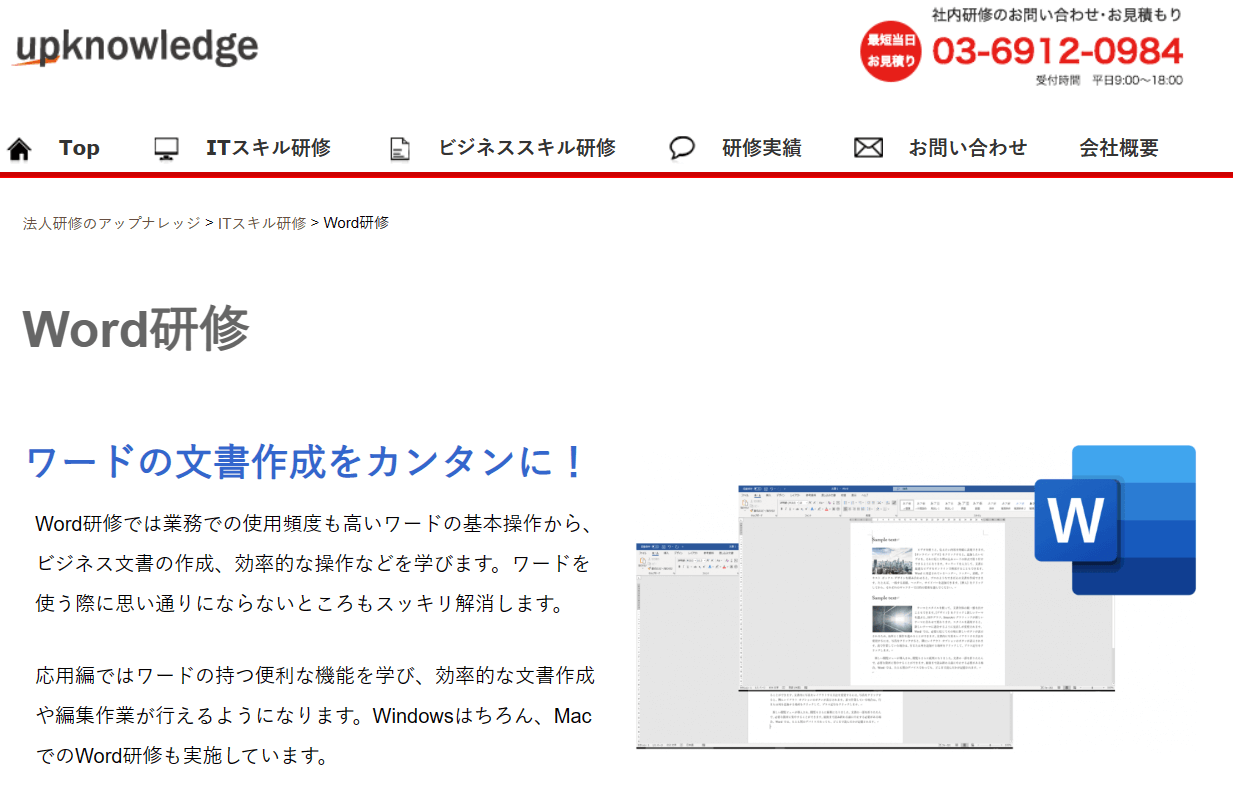Open the 会社概要 menu item

click(x=1119, y=148)
